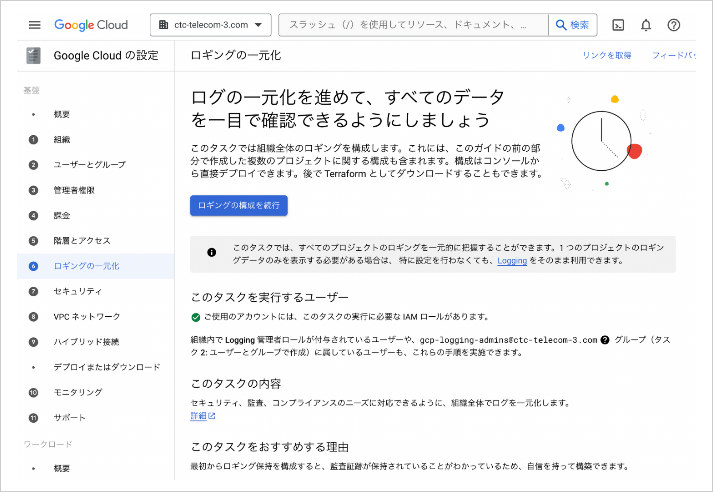Click step 2 icon for ユーザーとグループ
The width and height of the screenshot is (713, 492).
pyautogui.click(x=33, y=165)
